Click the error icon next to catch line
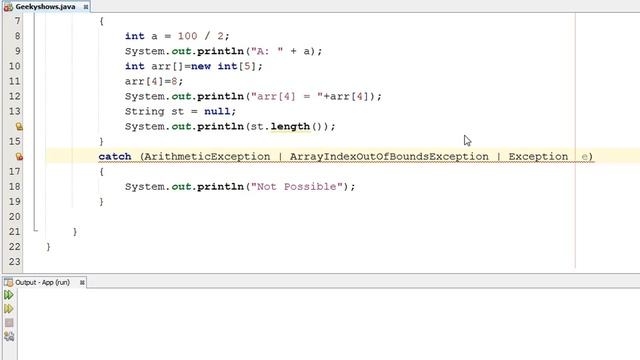Viewport: 640px width, 360px height. click(19, 156)
